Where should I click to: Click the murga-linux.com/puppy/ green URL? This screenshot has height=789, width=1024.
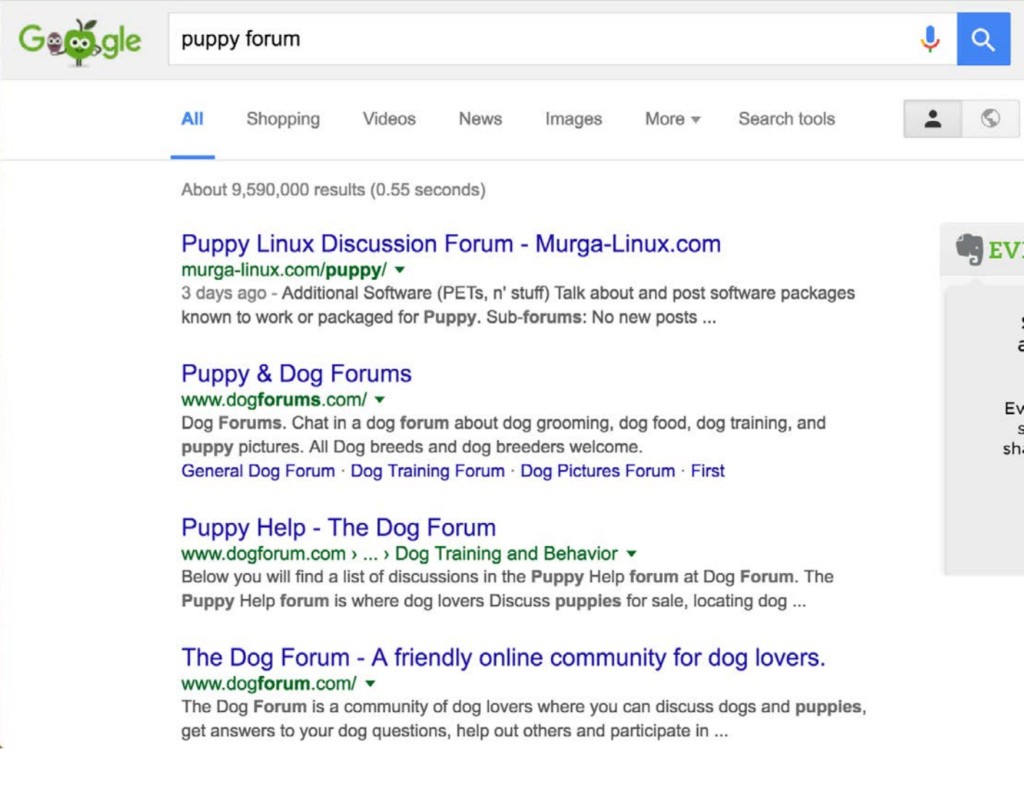pyautogui.click(x=284, y=270)
